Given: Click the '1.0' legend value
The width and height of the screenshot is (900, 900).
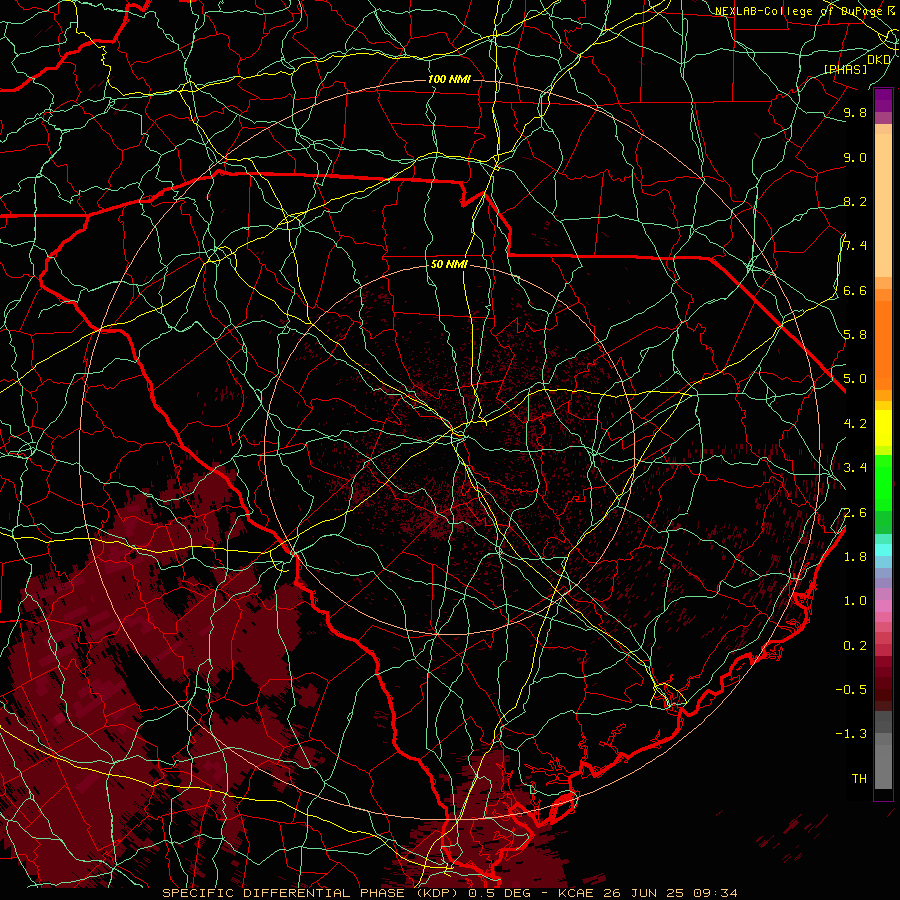Looking at the screenshot, I should tap(855, 601).
